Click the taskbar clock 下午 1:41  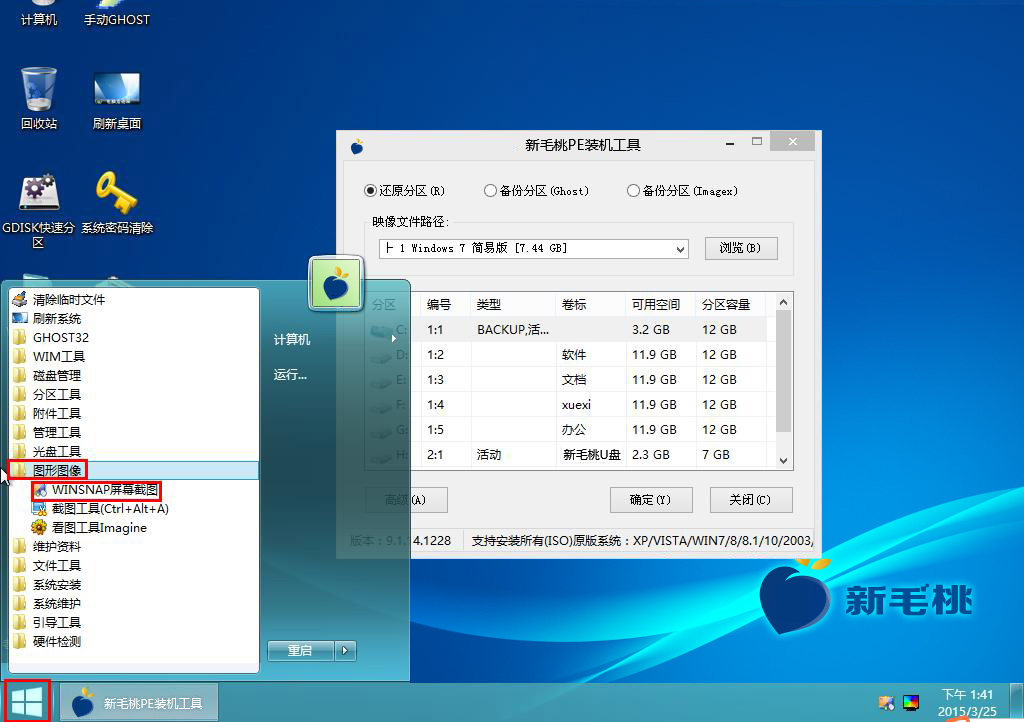coord(967,703)
